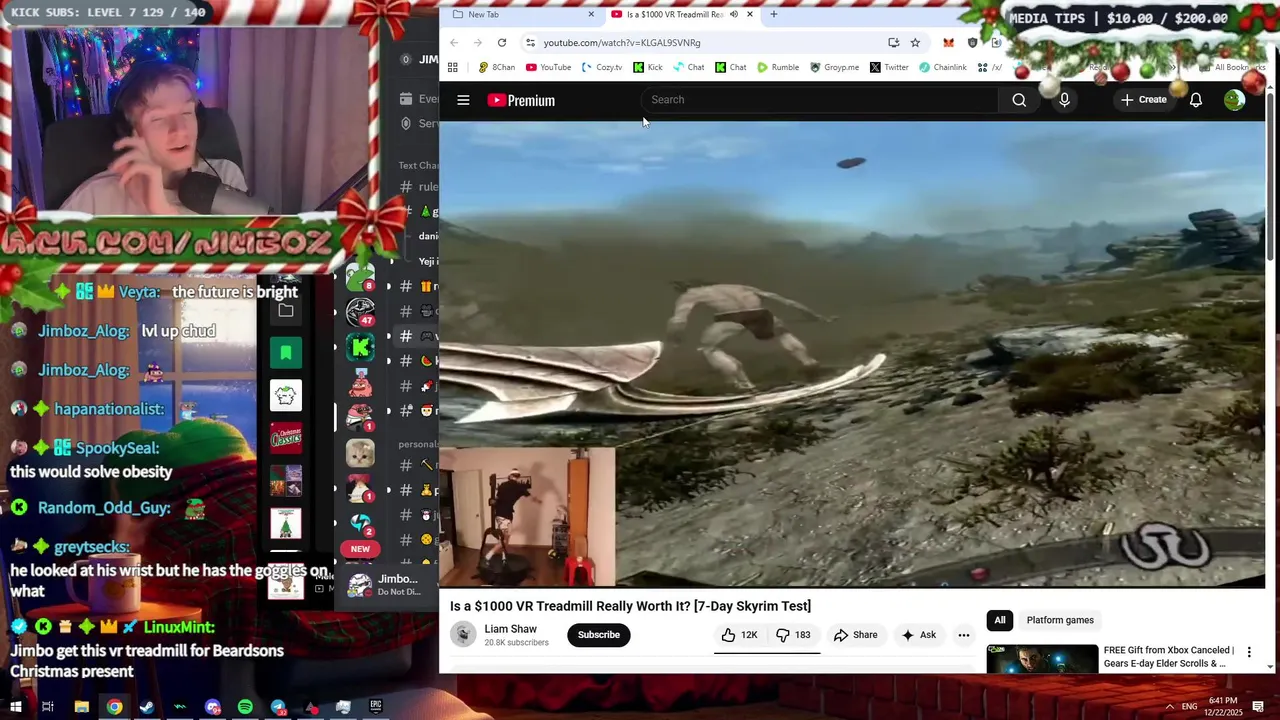The height and width of the screenshot is (720, 1280).
Task: Open the Twitter bookmark
Action: pos(889,67)
